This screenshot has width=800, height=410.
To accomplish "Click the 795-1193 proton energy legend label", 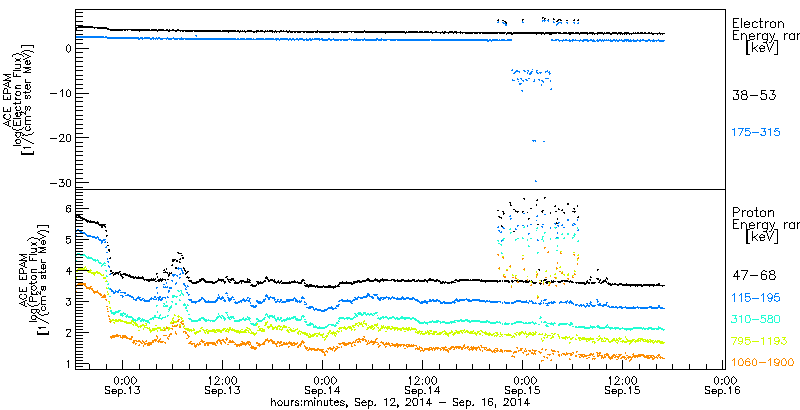I will 759,341.
